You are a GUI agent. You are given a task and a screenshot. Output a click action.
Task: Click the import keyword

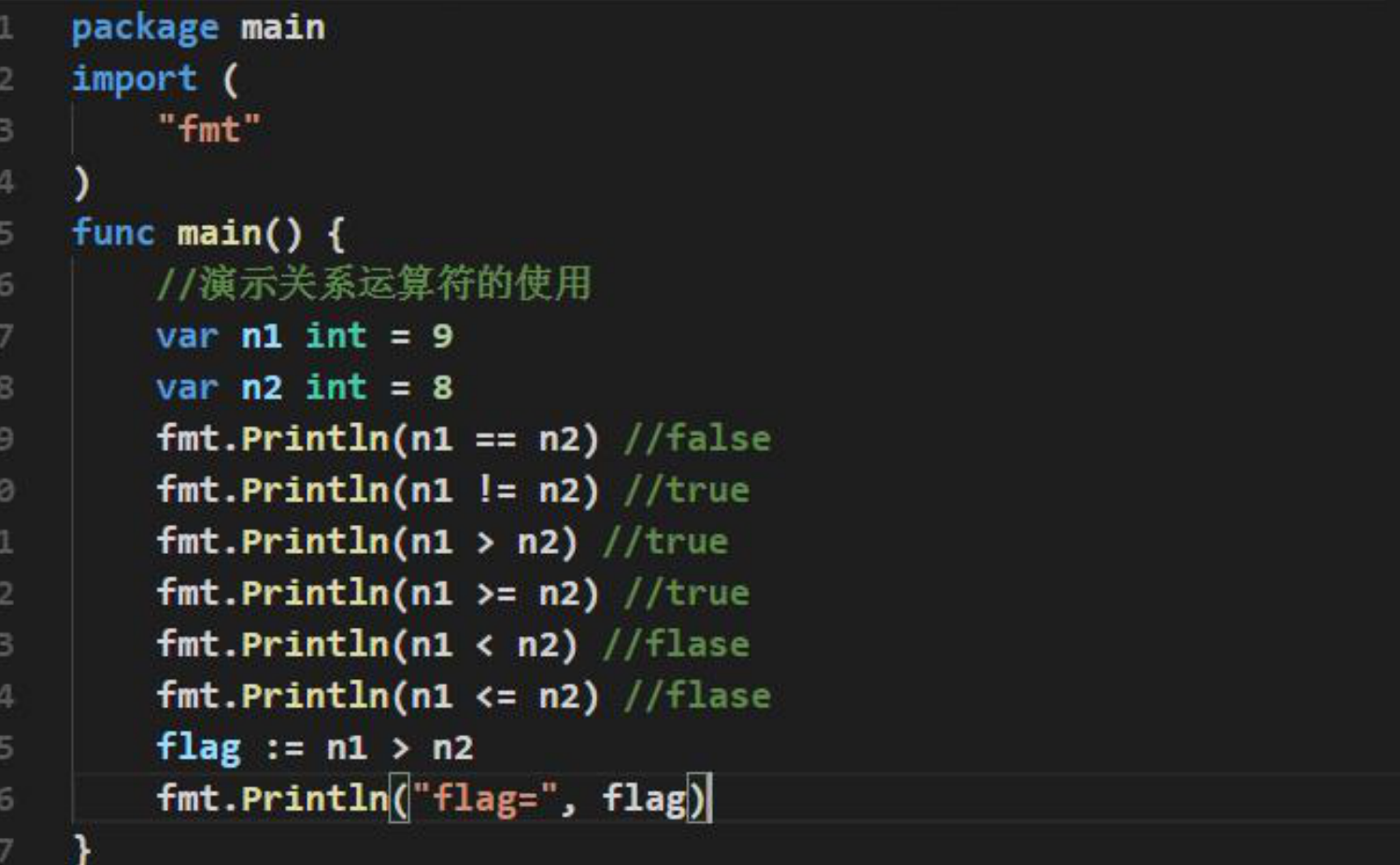135,79
